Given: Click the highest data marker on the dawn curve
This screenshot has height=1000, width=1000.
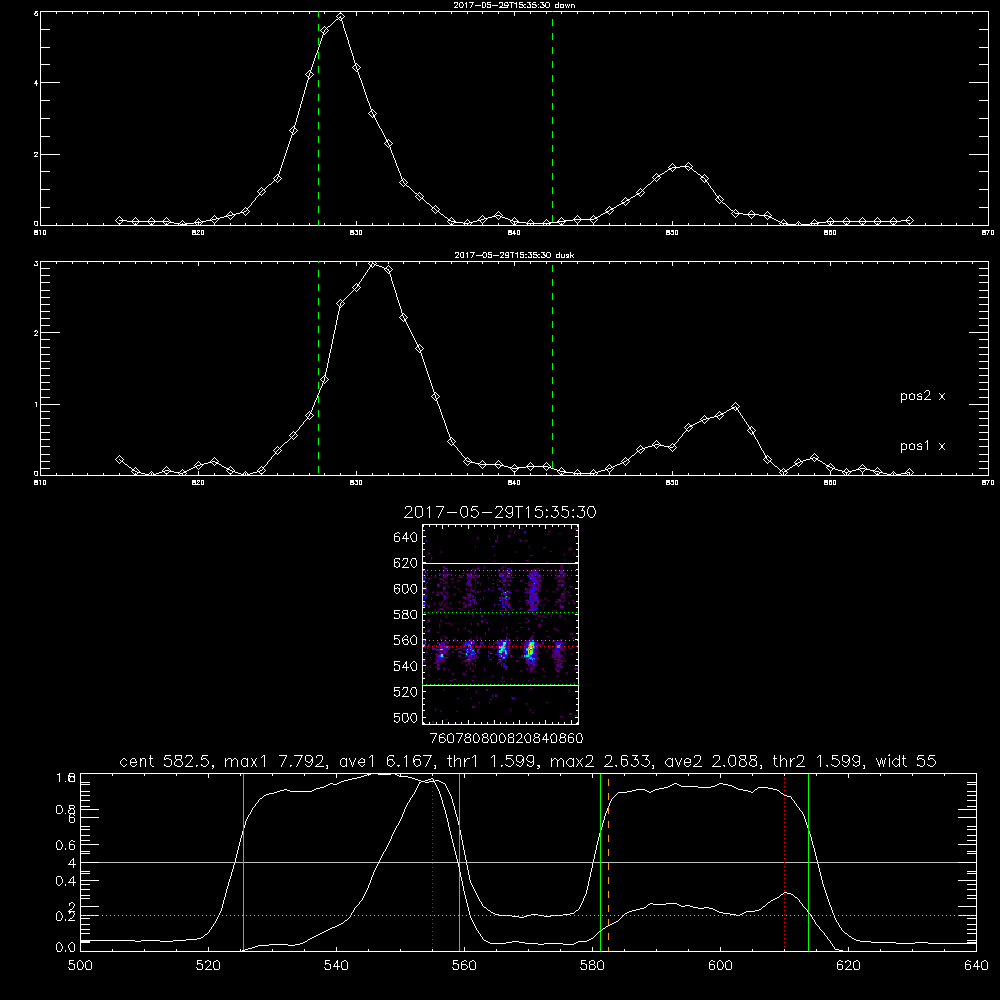Looking at the screenshot, I should 341,17.
